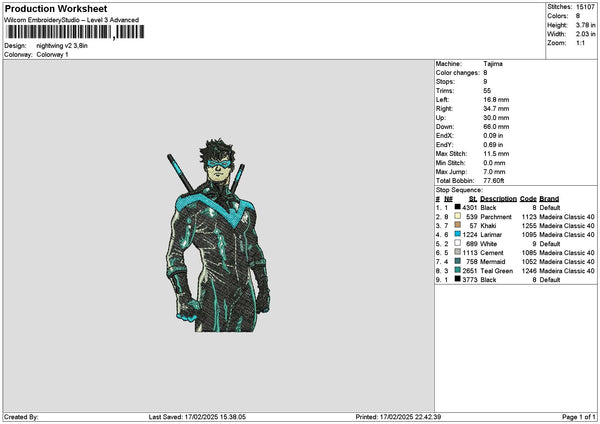Image resolution: width=600 pixels, height=424 pixels.
Task: Pick the Larimar blue color swatch
Action: point(457,234)
